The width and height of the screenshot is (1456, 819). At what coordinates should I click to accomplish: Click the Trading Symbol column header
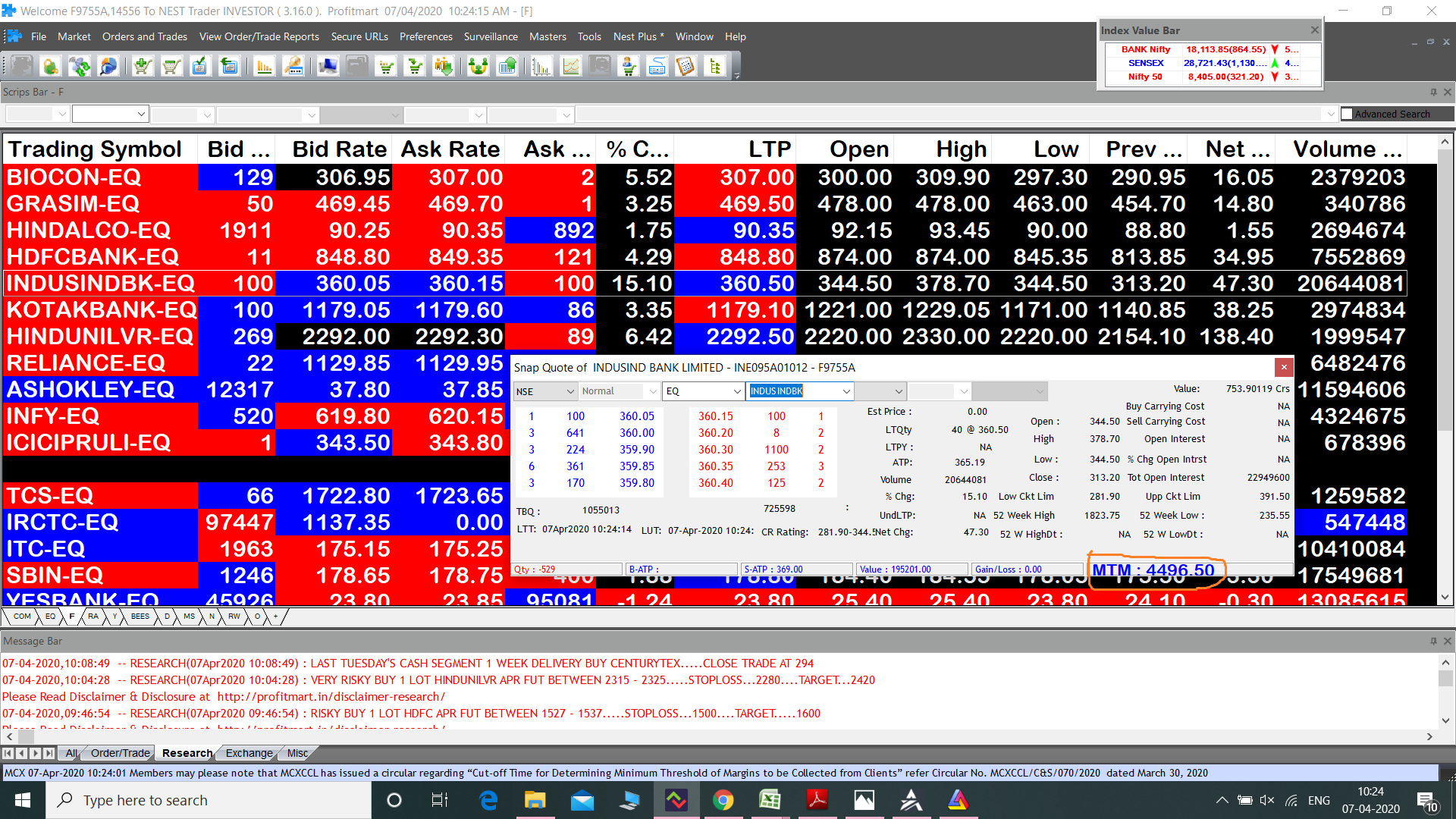[x=100, y=149]
